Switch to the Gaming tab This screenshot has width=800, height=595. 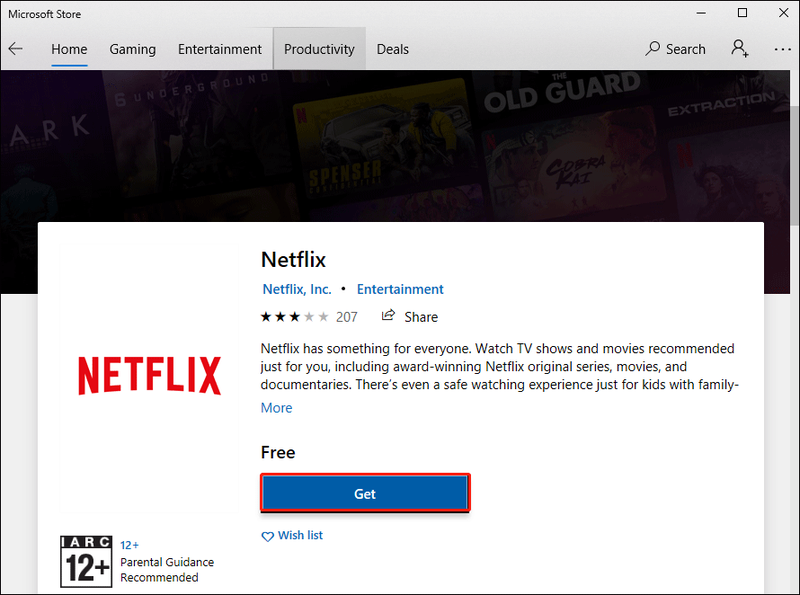pyautogui.click(x=133, y=49)
